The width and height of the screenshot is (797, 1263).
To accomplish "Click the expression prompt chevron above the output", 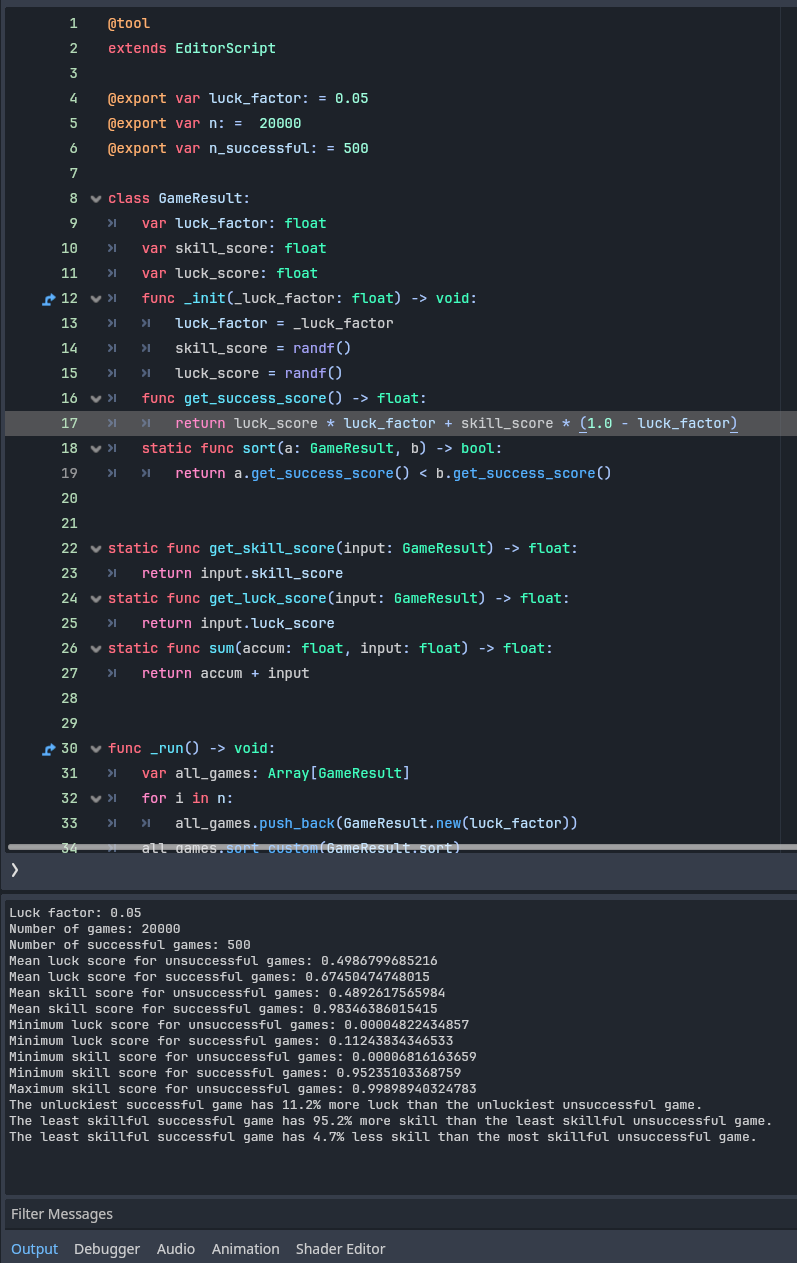I will click(14, 870).
